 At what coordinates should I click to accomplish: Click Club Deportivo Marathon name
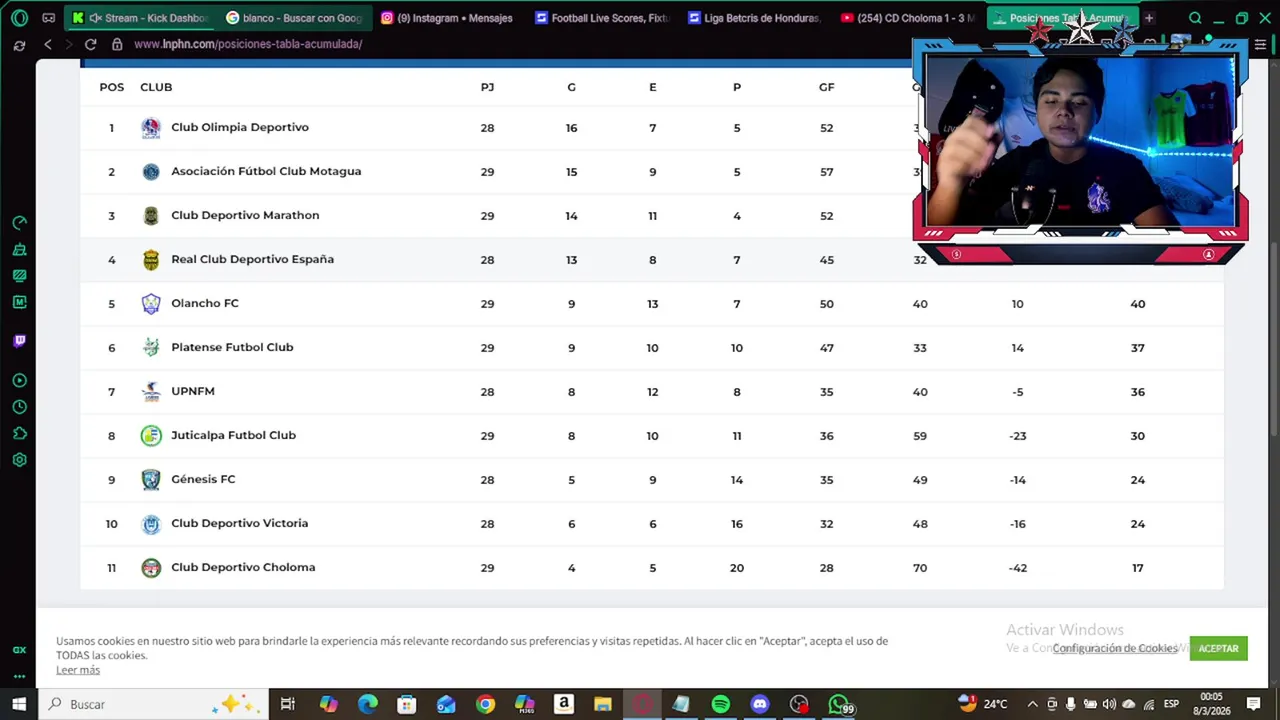pyautogui.click(x=245, y=215)
